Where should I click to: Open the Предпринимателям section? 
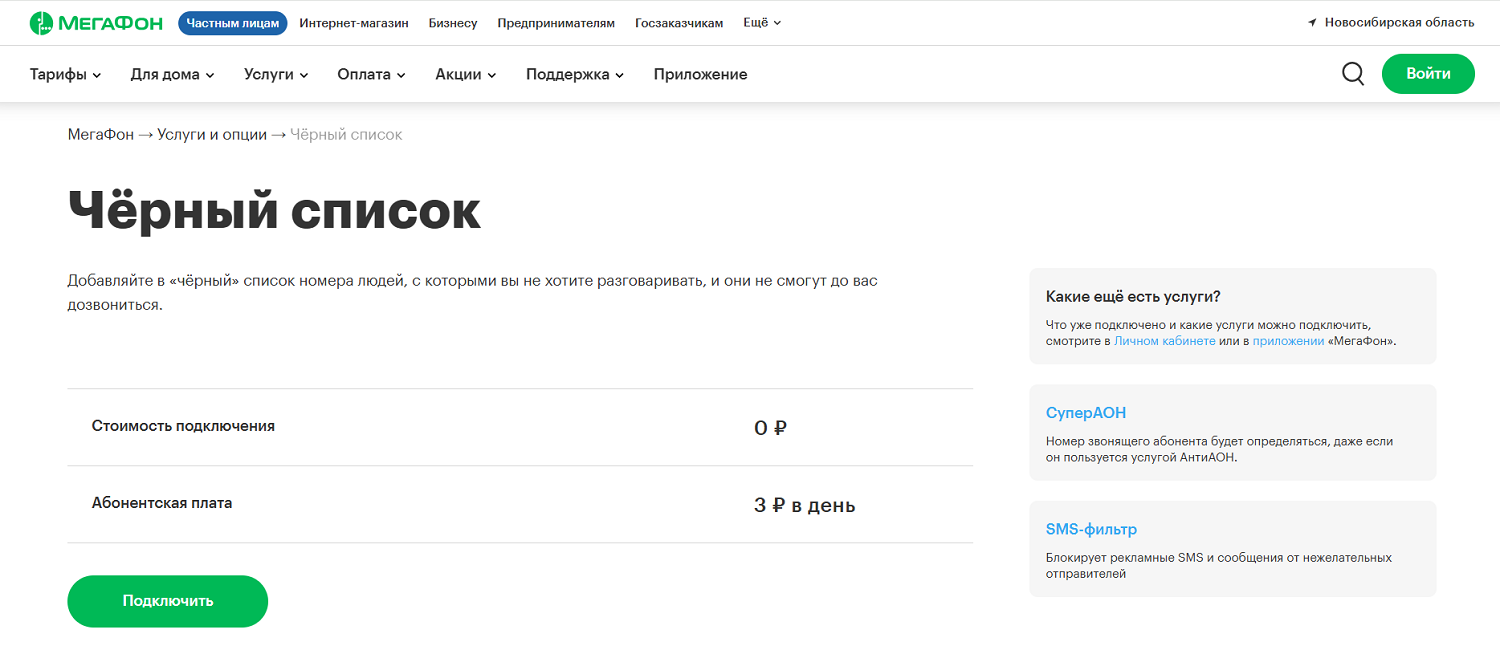[556, 23]
